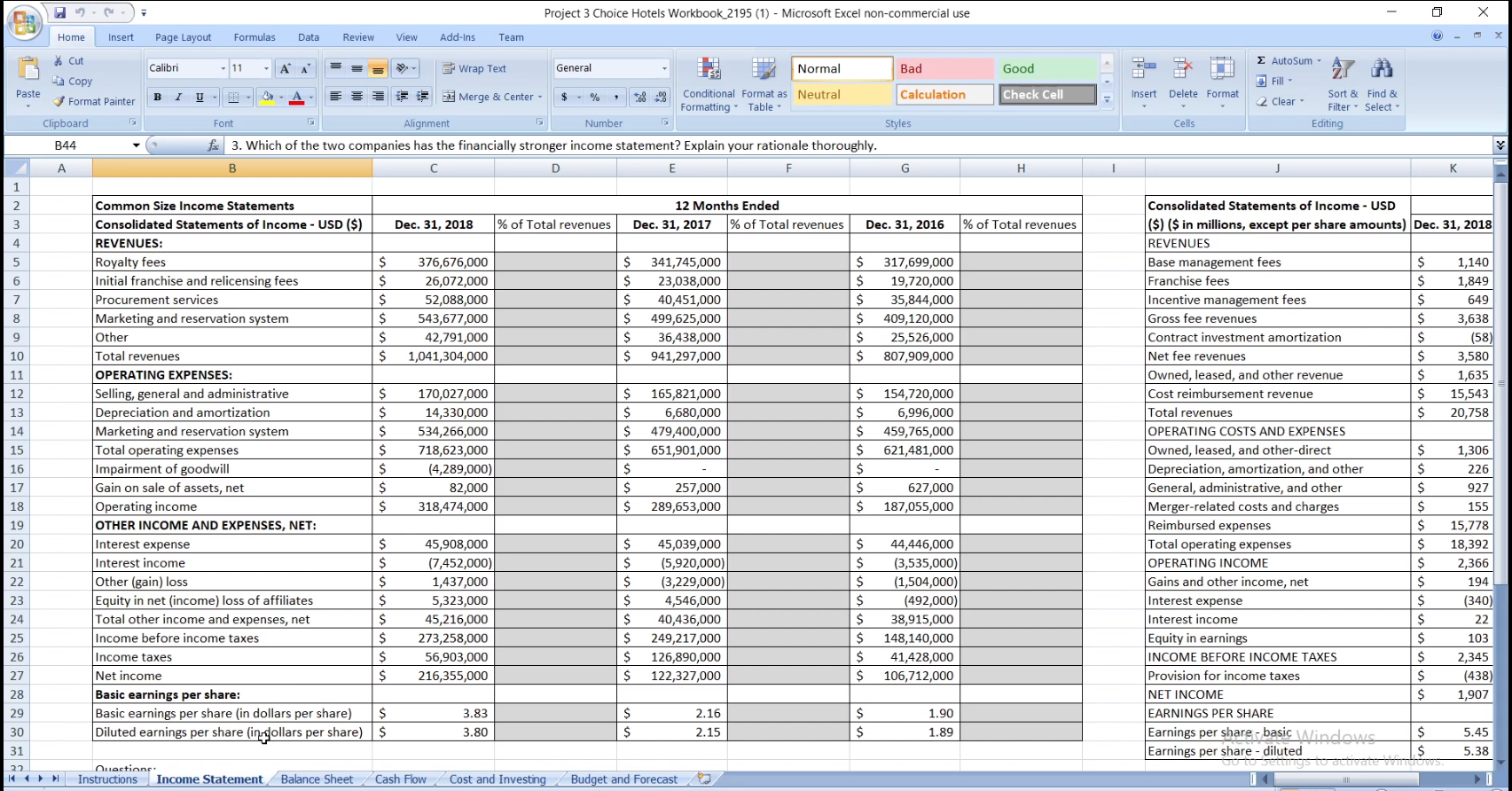Toggle Wrap Text for the cell
Image resolution: width=1512 pixels, height=791 pixels.
click(474, 68)
